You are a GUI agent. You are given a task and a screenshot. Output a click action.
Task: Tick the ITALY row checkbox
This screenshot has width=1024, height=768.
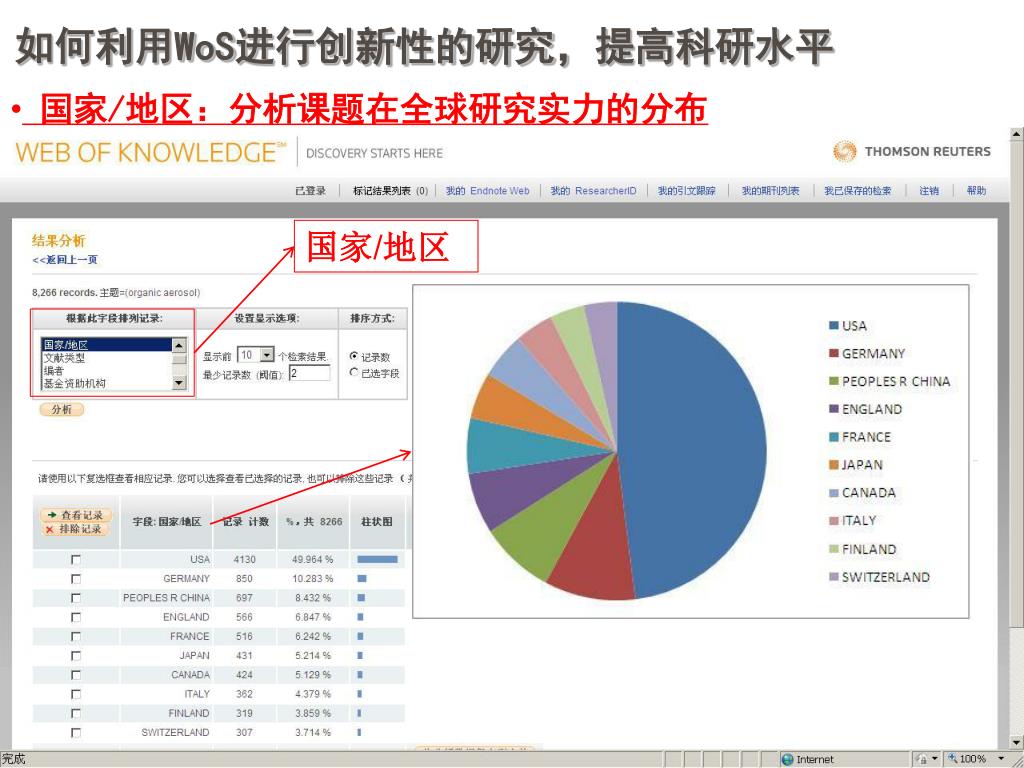[x=76, y=694]
